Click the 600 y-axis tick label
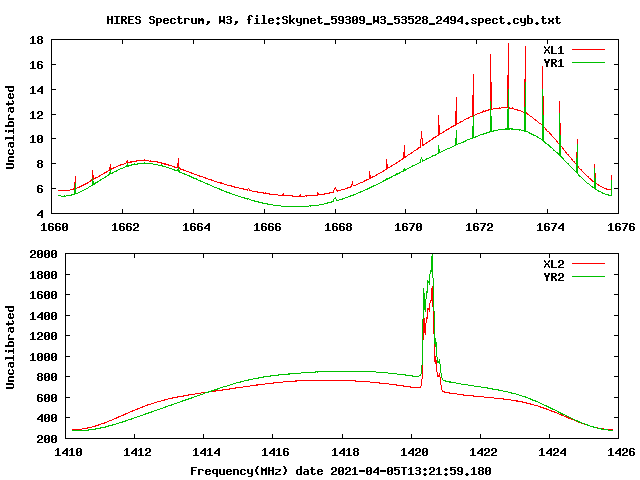This screenshot has height=480, width=640. [47, 398]
